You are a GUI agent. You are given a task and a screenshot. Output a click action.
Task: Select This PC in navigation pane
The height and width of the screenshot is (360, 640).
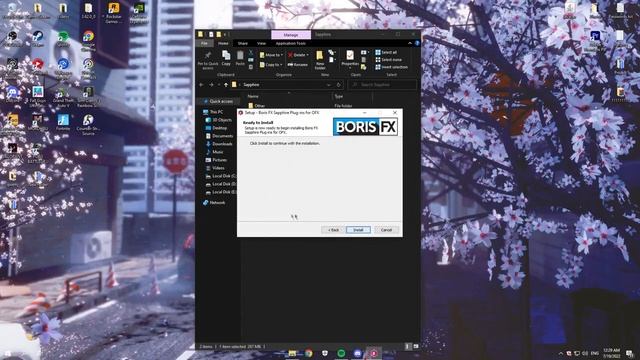pyautogui.click(x=213, y=112)
